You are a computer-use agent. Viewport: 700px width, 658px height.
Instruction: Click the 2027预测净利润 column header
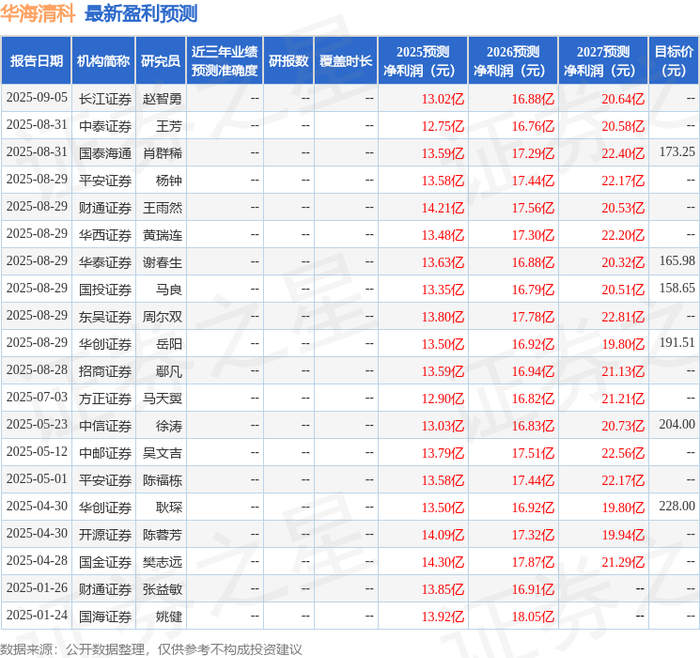[x=603, y=61]
